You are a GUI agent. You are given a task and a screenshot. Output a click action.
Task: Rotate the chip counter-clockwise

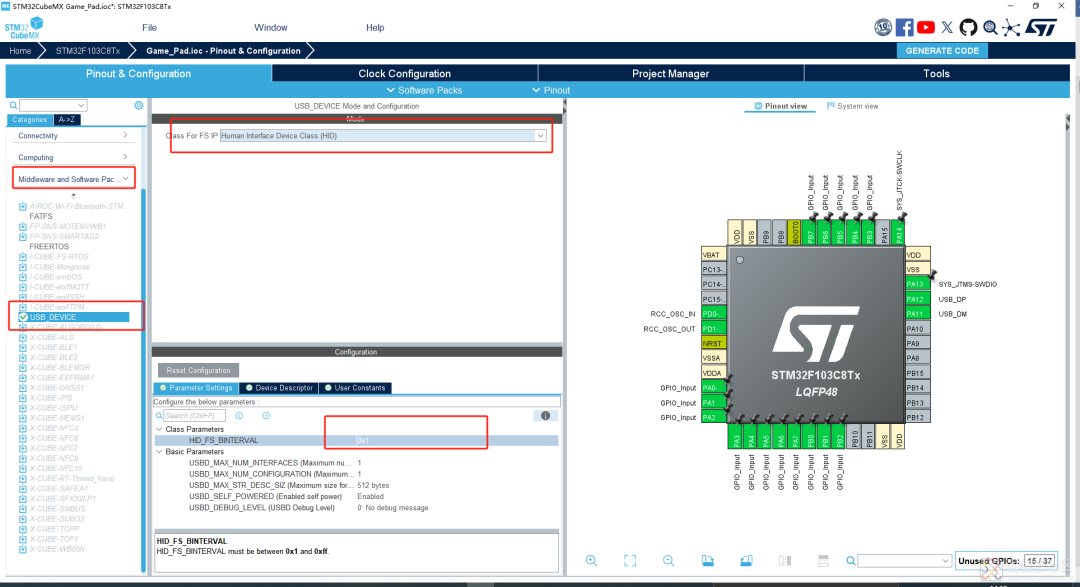(x=746, y=561)
